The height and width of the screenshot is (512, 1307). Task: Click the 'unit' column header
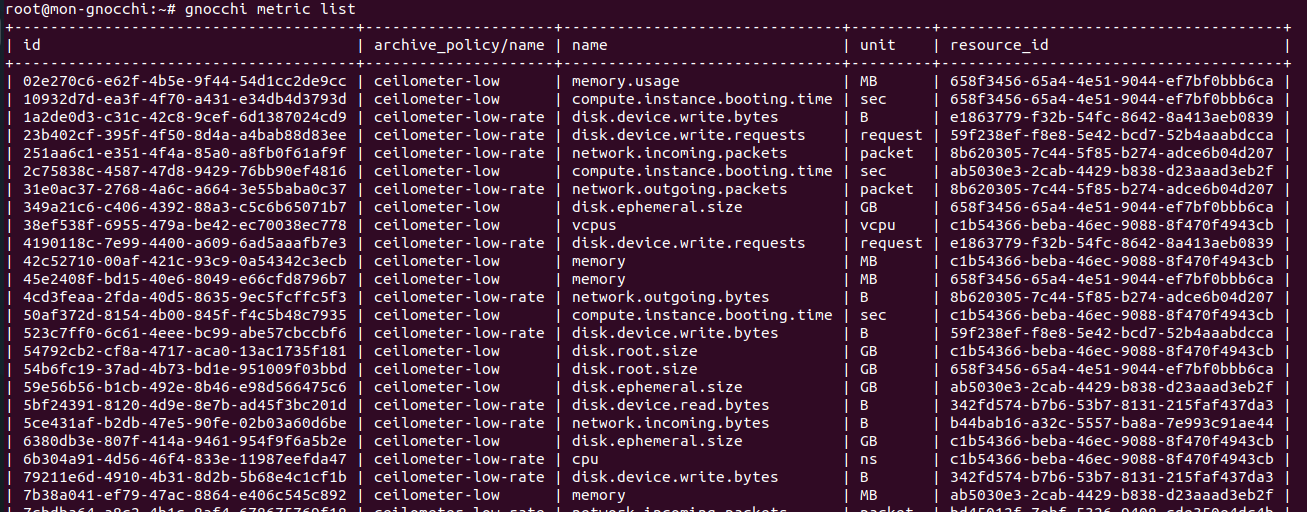tap(877, 45)
